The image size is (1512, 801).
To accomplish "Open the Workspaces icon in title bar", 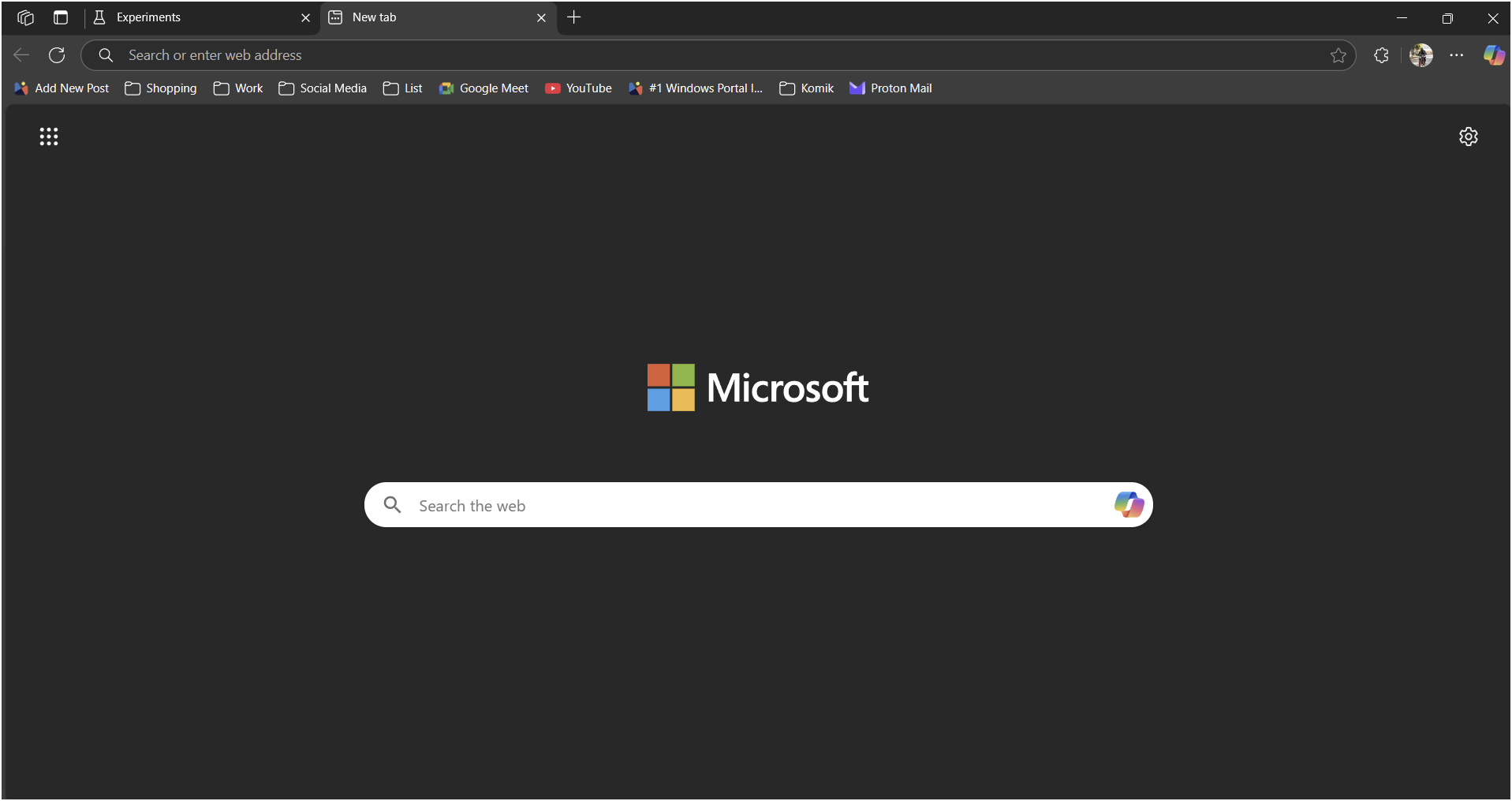I will pos(25,17).
